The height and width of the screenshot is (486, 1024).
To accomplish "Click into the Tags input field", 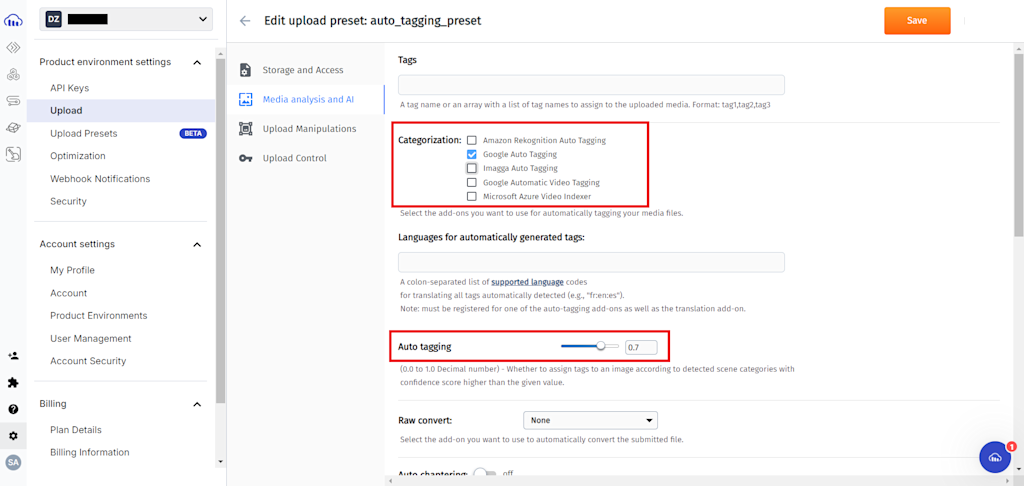I will coord(591,86).
